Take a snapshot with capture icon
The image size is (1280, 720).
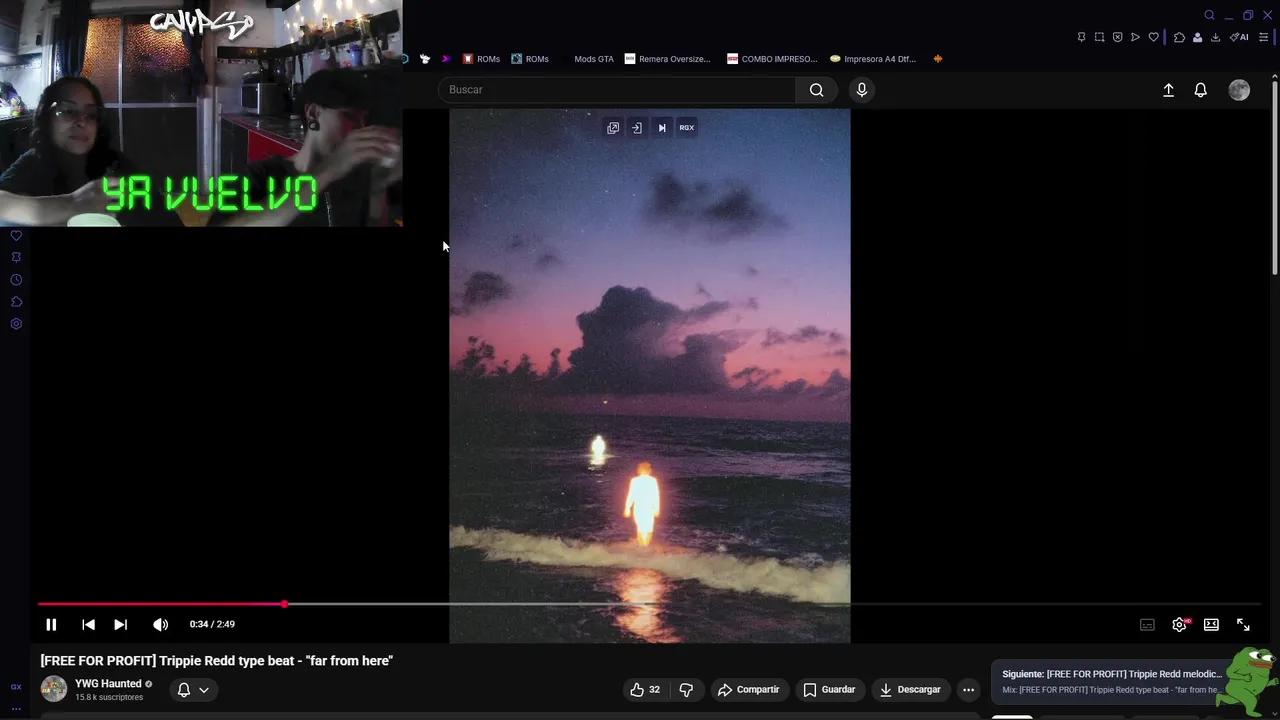(x=1099, y=37)
